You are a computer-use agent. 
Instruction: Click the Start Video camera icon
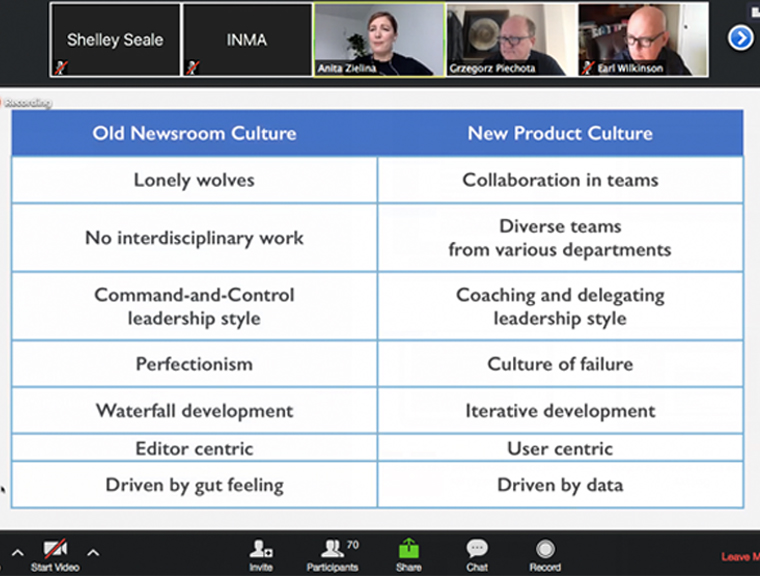55,548
